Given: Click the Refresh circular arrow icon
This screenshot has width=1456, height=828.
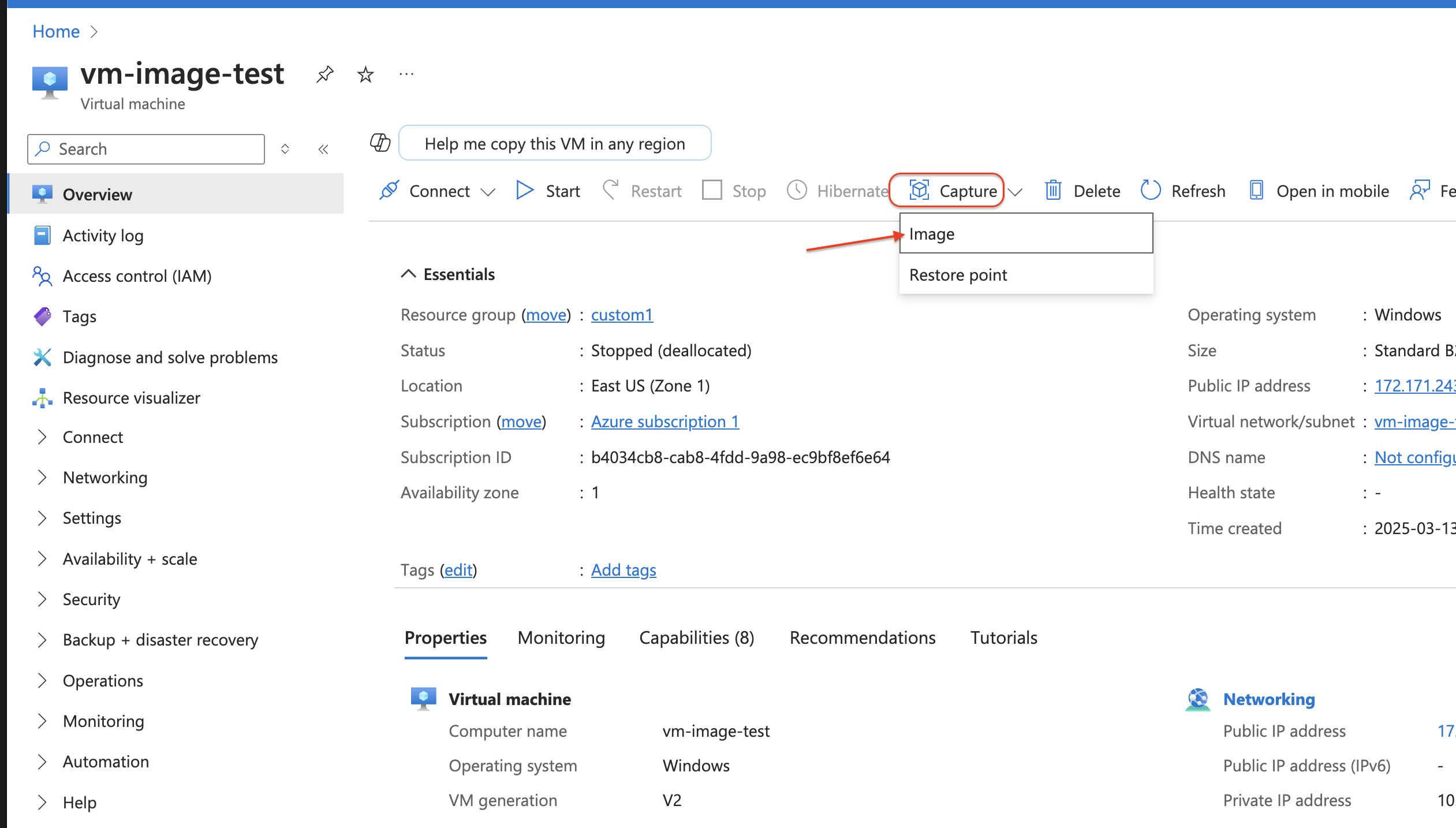Looking at the screenshot, I should point(1151,190).
